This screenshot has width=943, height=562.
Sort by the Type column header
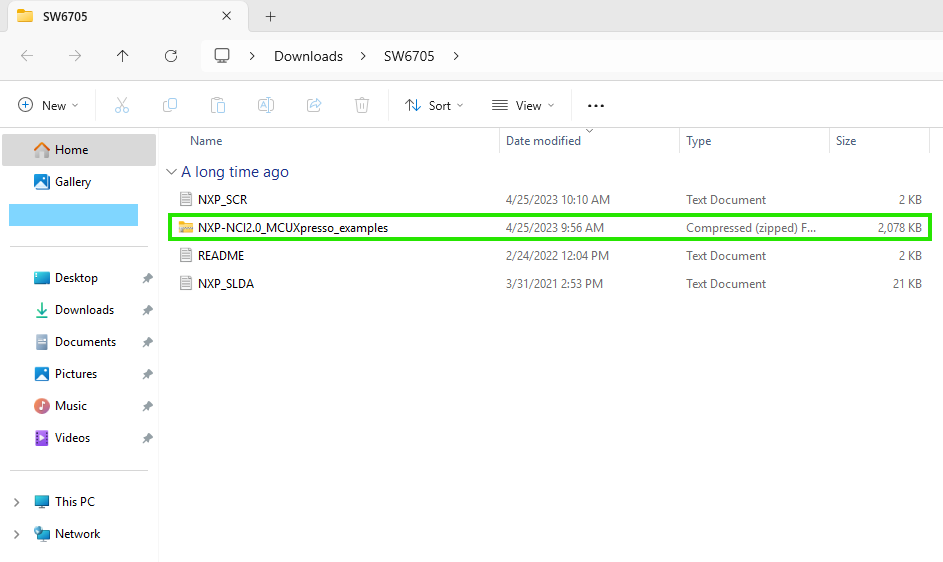click(698, 141)
